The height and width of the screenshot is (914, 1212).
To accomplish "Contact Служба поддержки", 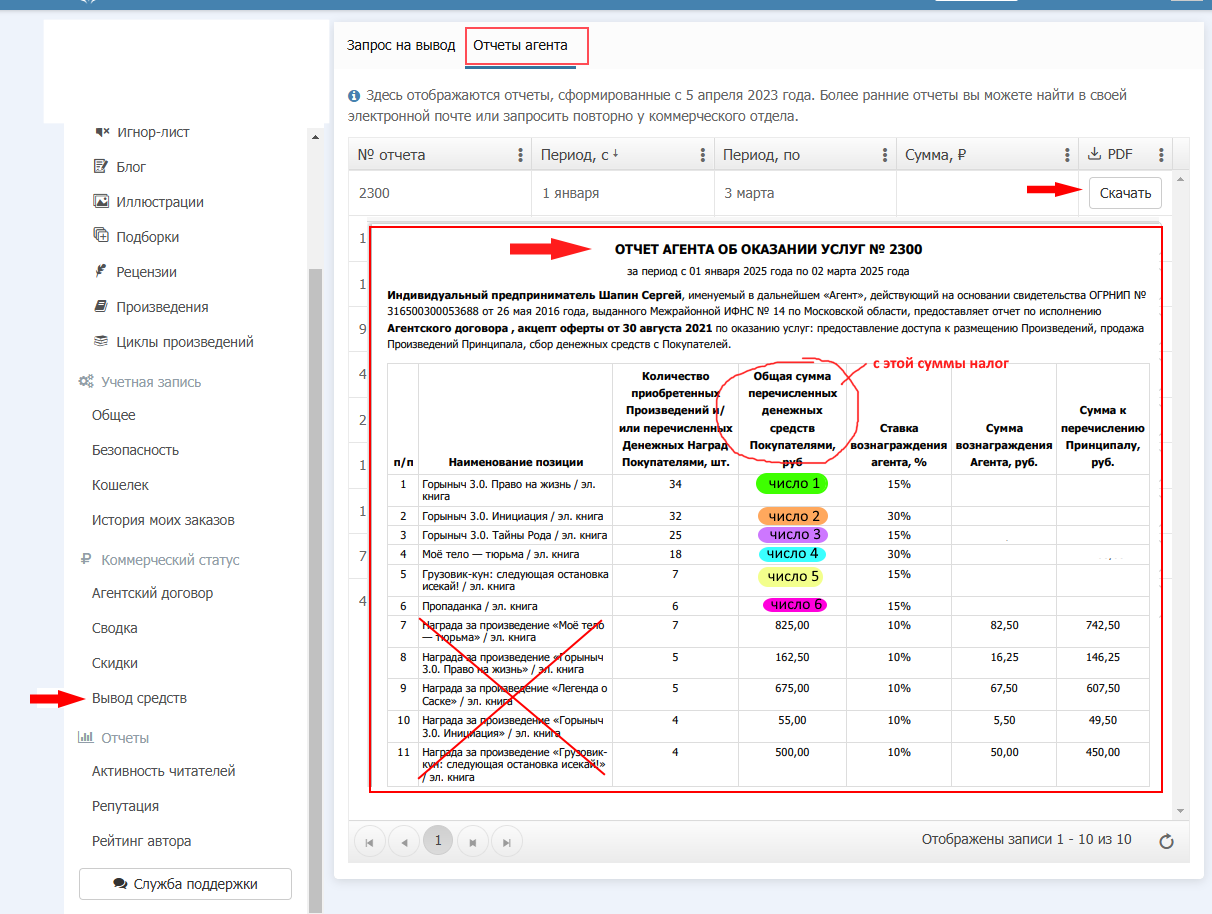I will pos(185,884).
